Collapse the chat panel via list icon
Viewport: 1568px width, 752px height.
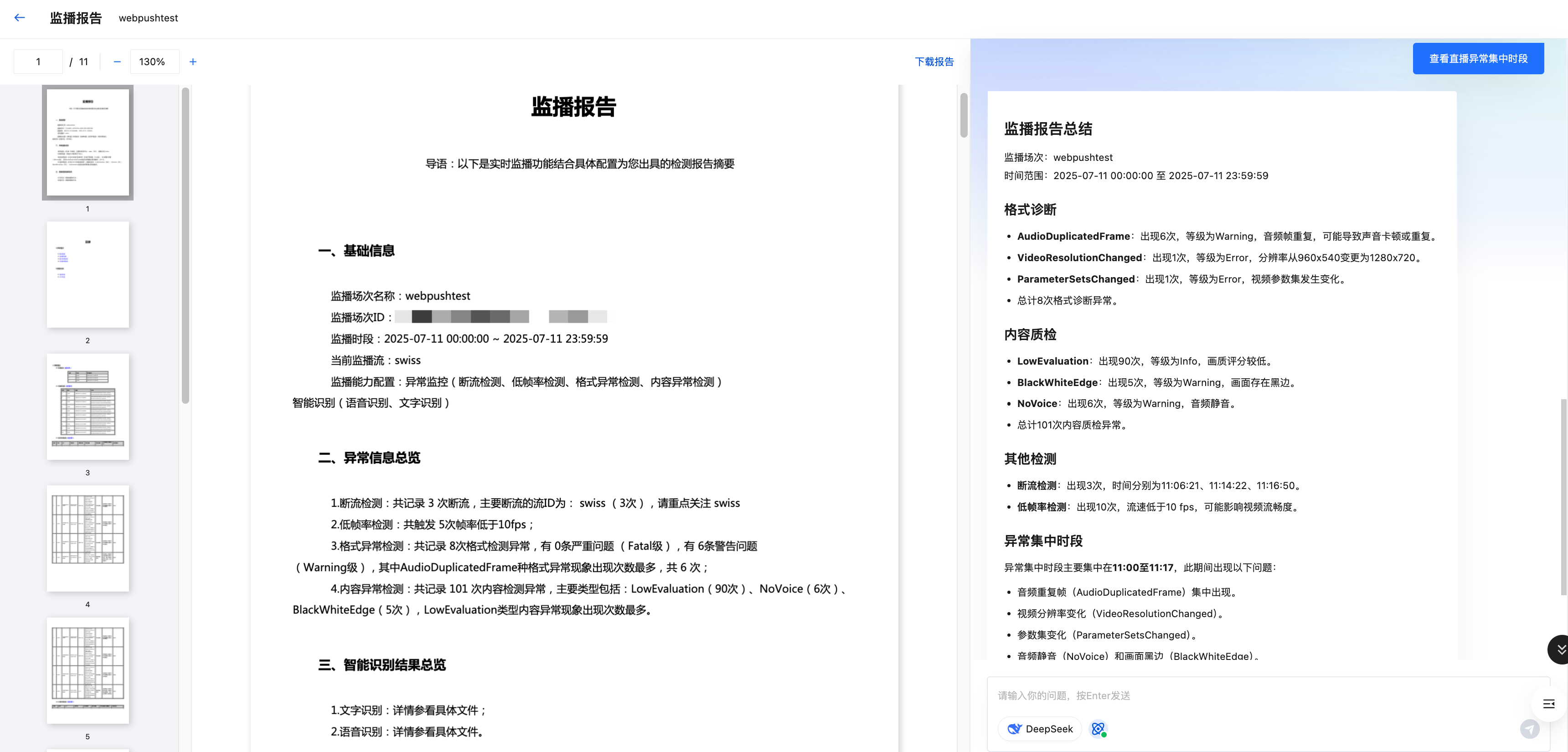[1548, 704]
